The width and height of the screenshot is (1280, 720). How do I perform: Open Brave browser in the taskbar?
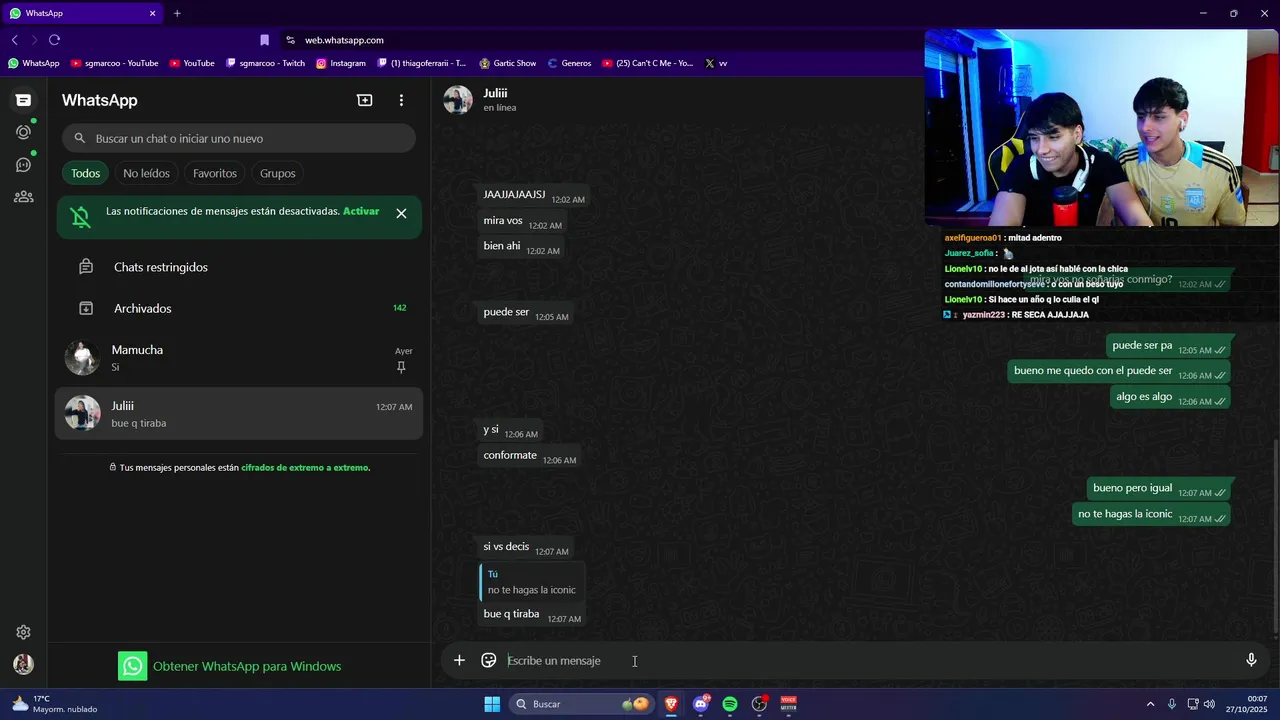[x=671, y=704]
